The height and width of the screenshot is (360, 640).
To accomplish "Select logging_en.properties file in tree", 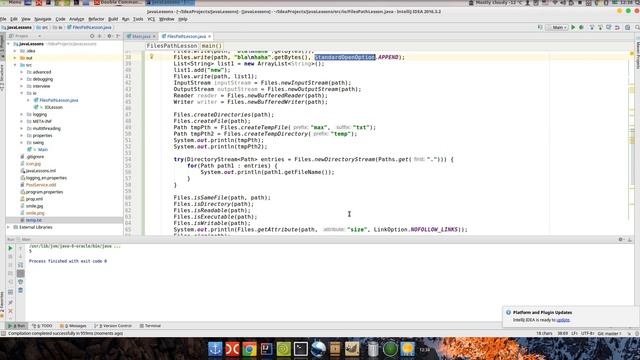I will [x=46, y=178].
